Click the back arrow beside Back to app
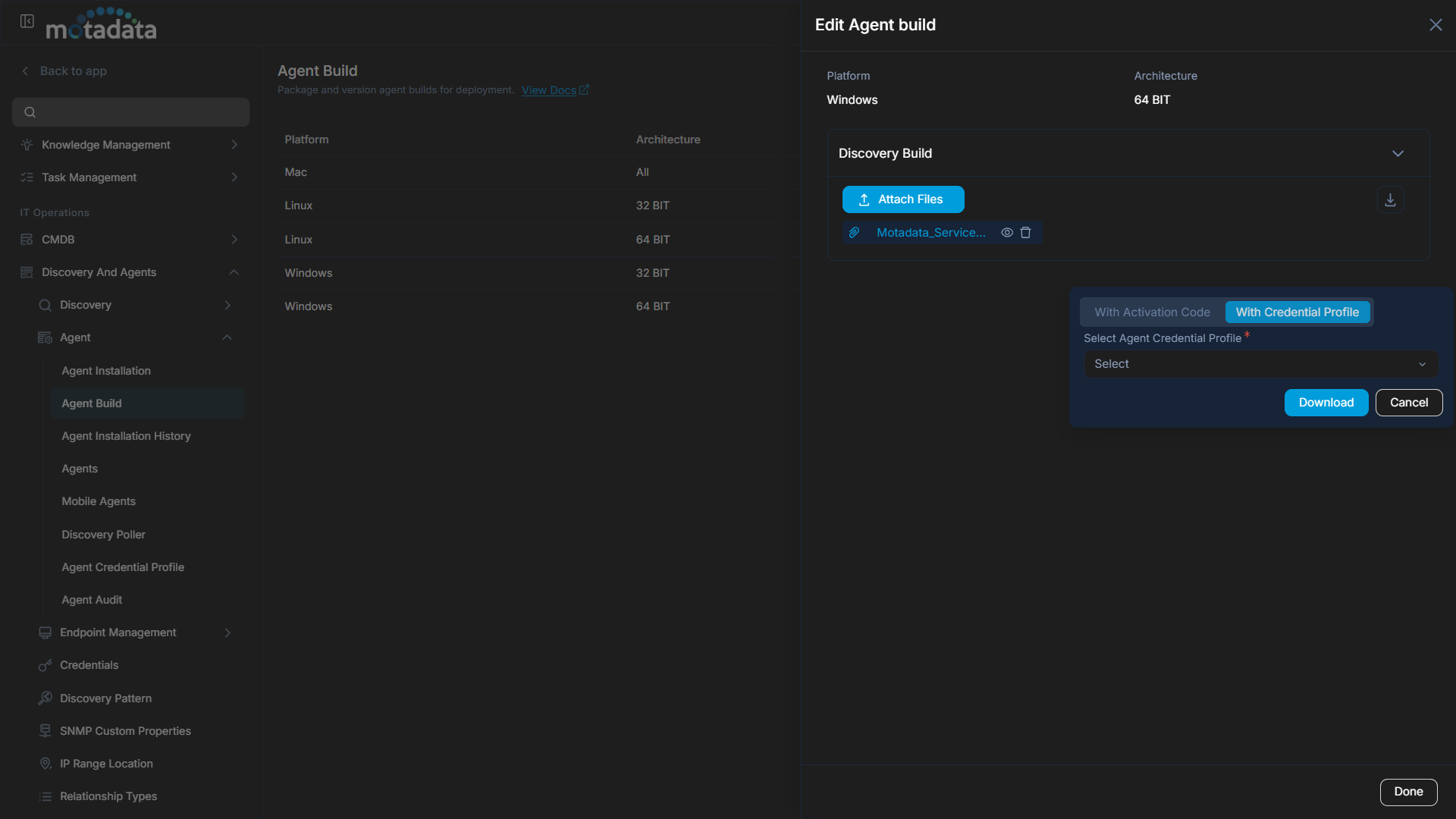 25,71
